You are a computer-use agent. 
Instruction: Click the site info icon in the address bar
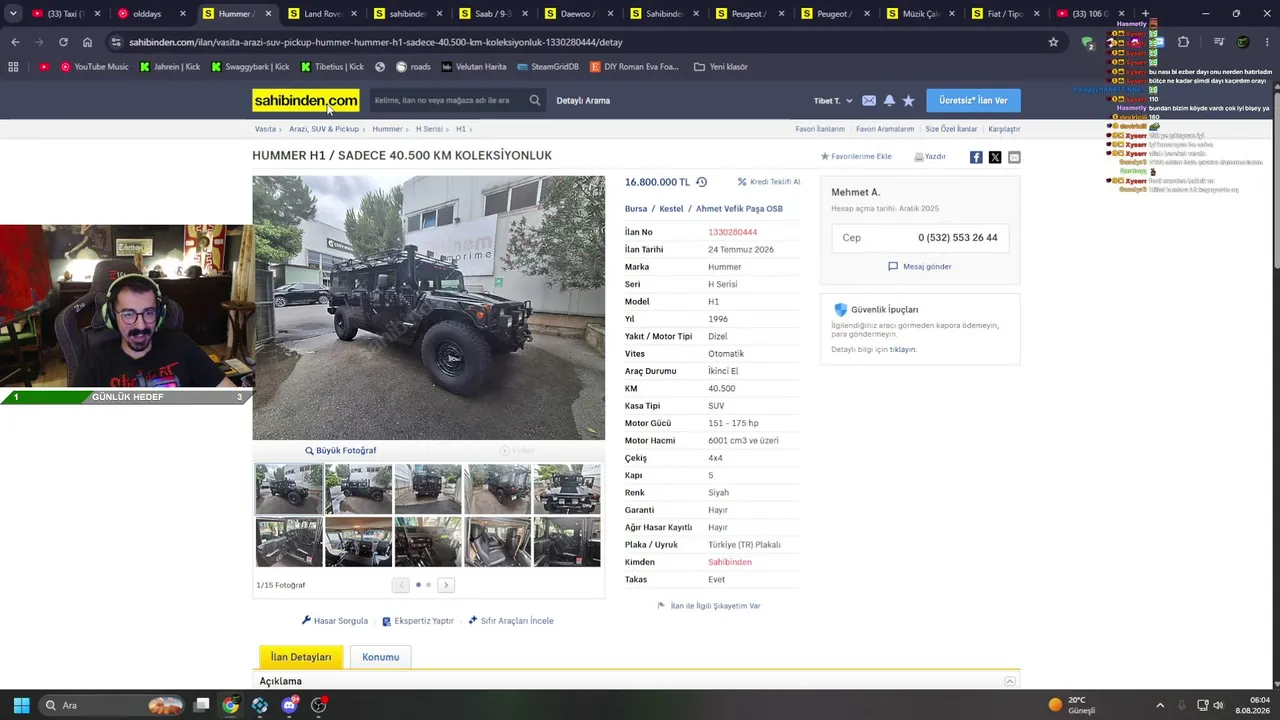116,42
